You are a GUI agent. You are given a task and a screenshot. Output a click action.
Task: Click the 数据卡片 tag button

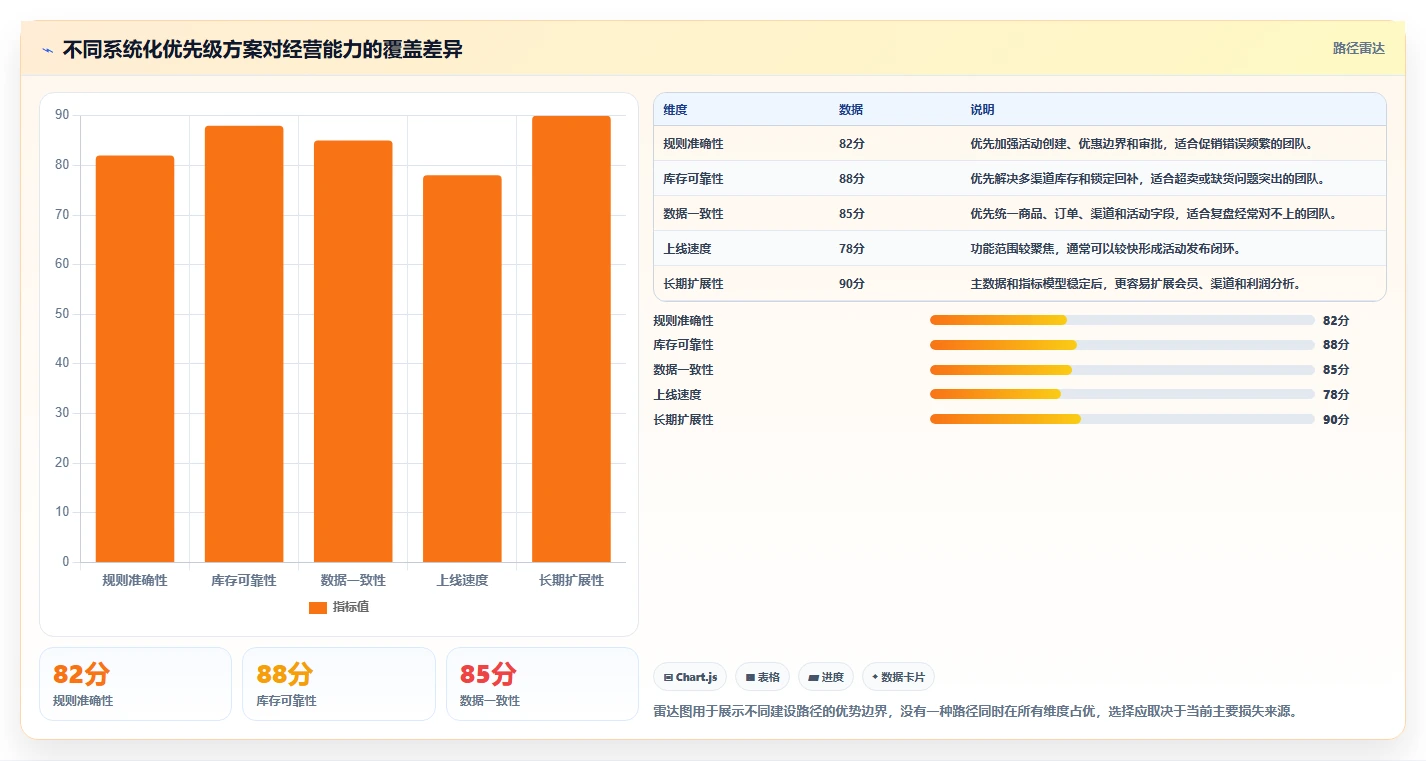click(x=898, y=677)
